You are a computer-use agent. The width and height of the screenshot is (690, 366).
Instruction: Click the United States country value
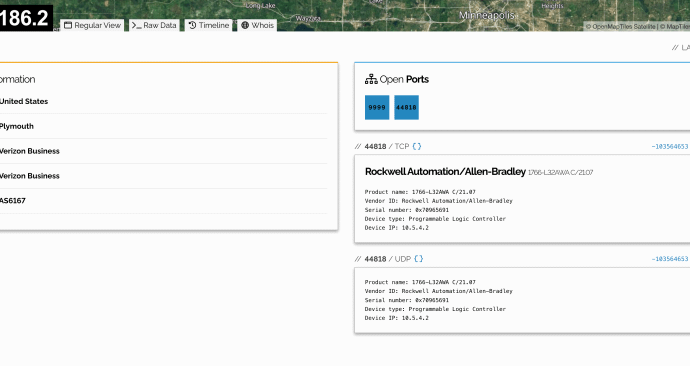pos(24,101)
